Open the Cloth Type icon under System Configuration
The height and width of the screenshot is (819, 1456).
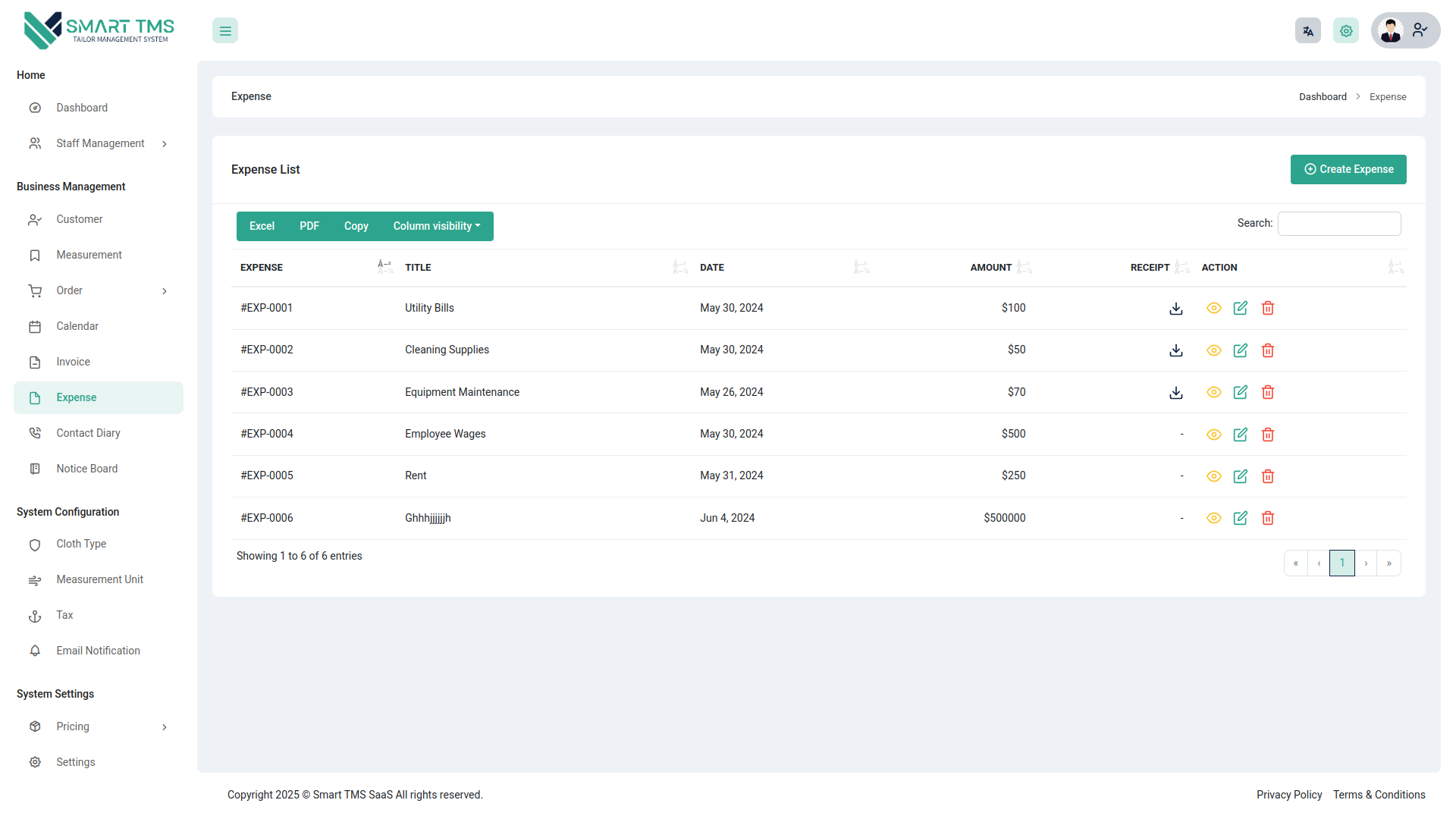pyautogui.click(x=35, y=544)
